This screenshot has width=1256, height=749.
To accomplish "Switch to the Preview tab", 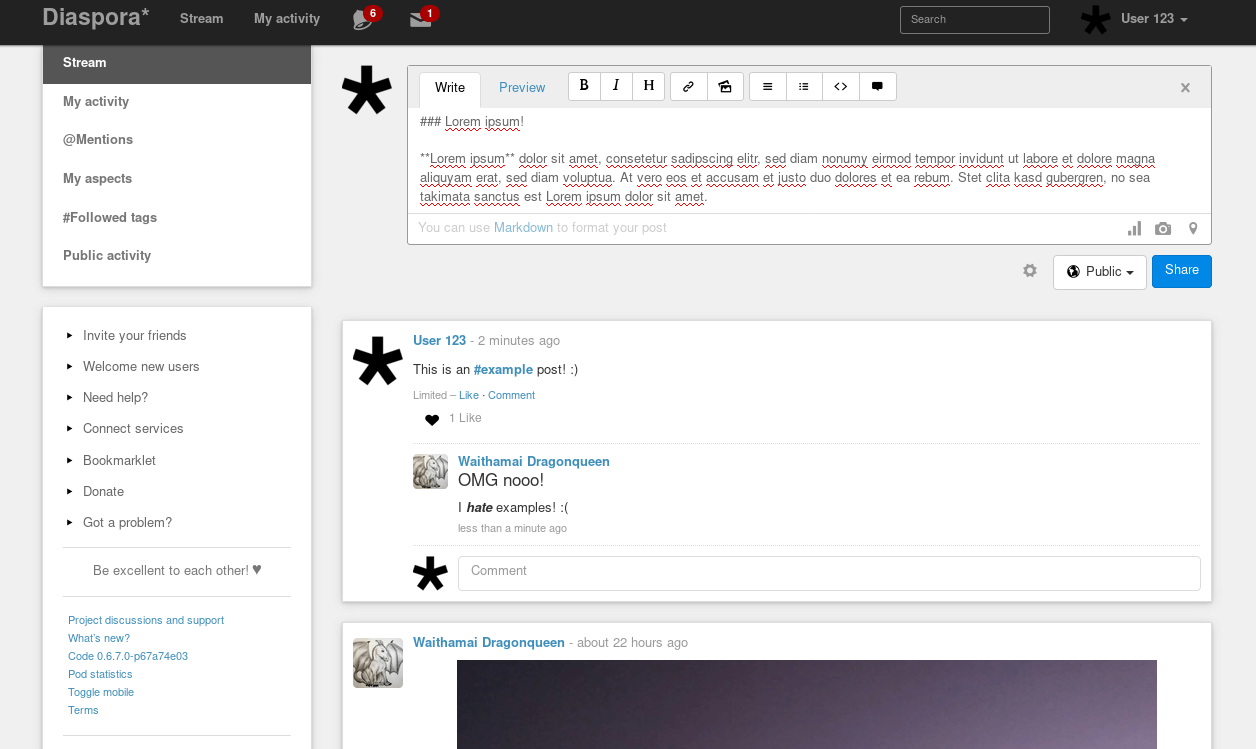I will 522,88.
